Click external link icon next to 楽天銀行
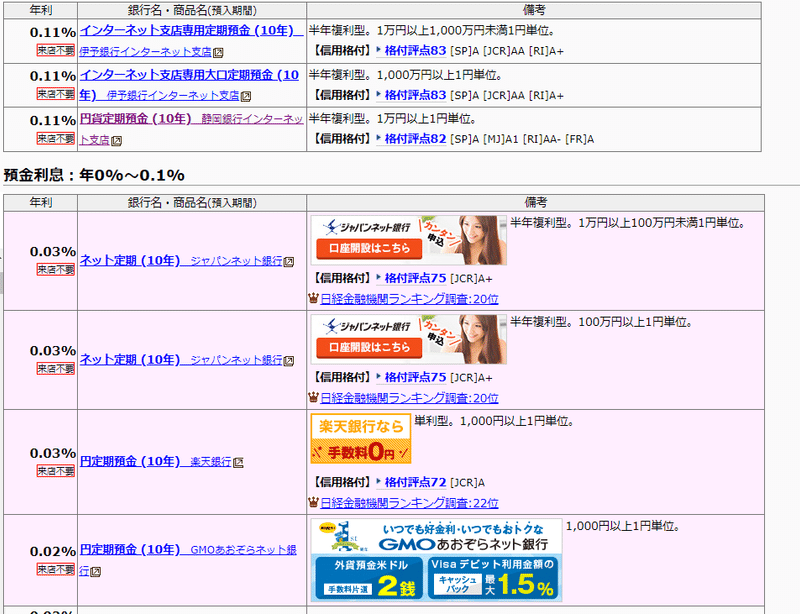The height and width of the screenshot is (614, 800). tap(238, 462)
